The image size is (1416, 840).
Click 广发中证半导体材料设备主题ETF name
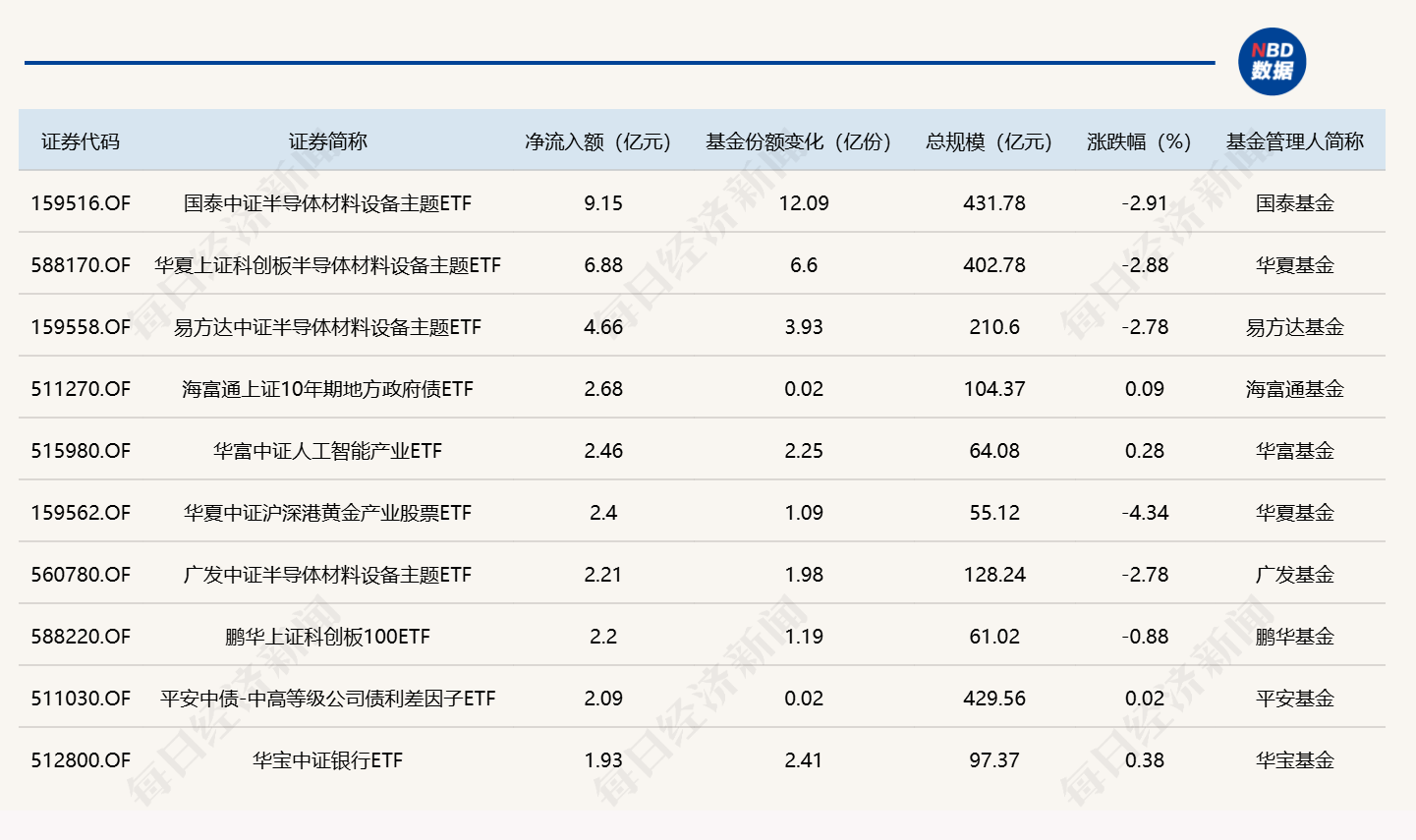[327, 575]
